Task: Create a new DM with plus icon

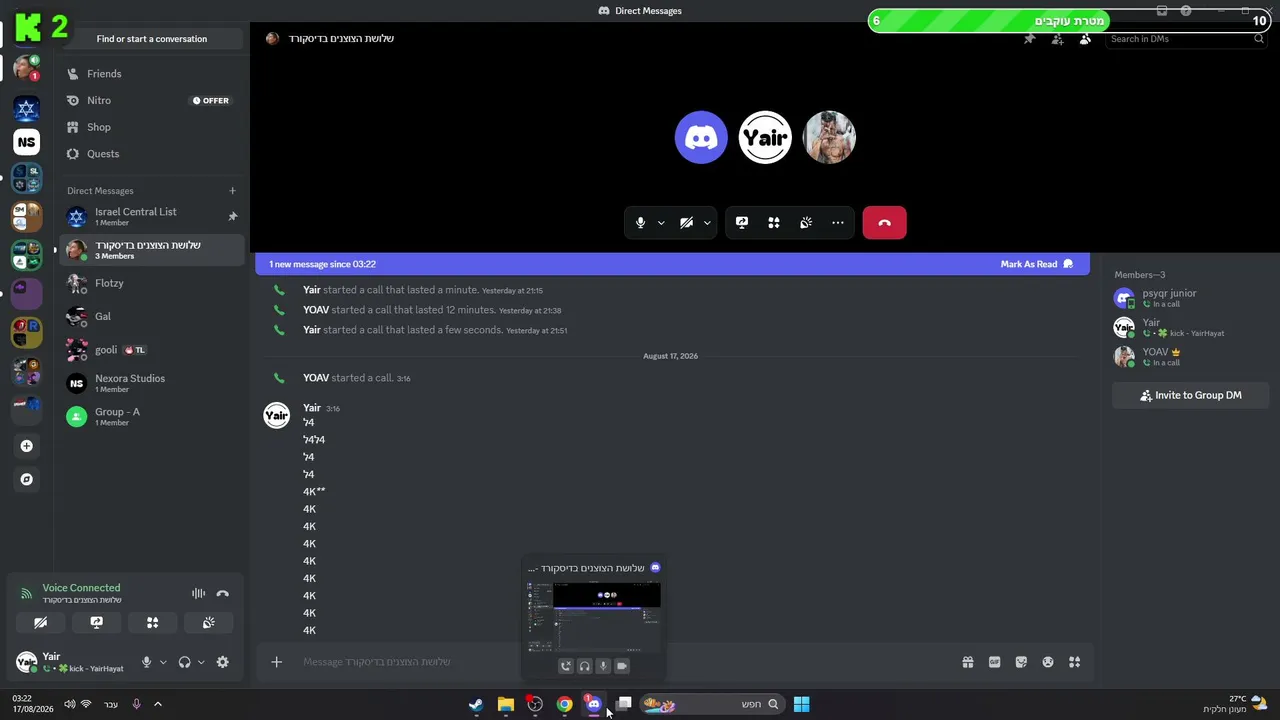Action: pos(232,191)
